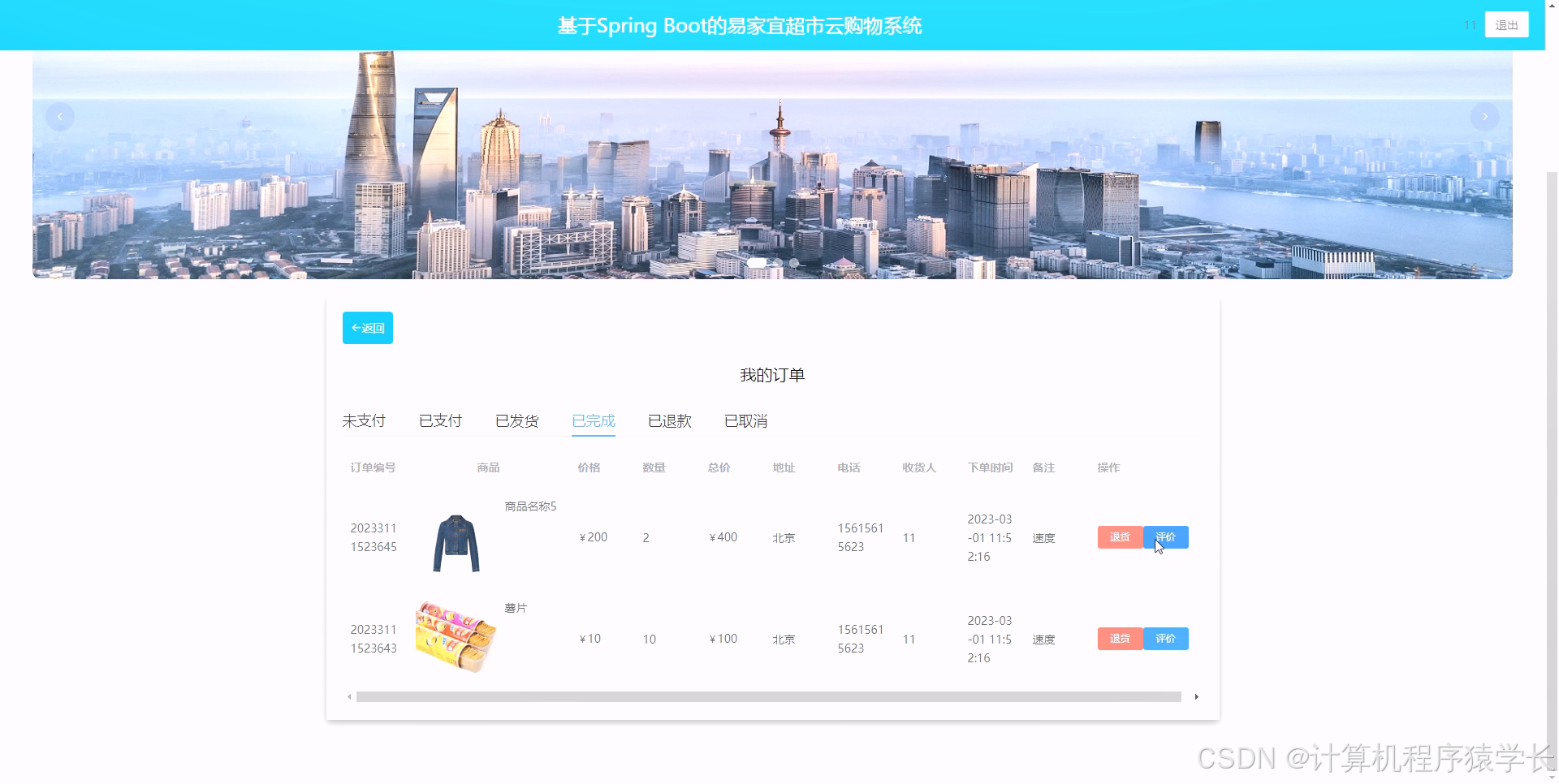This screenshot has height=784, width=1559.
Task: Click the back arrow icon on the 返回 button
Action: pos(357,328)
